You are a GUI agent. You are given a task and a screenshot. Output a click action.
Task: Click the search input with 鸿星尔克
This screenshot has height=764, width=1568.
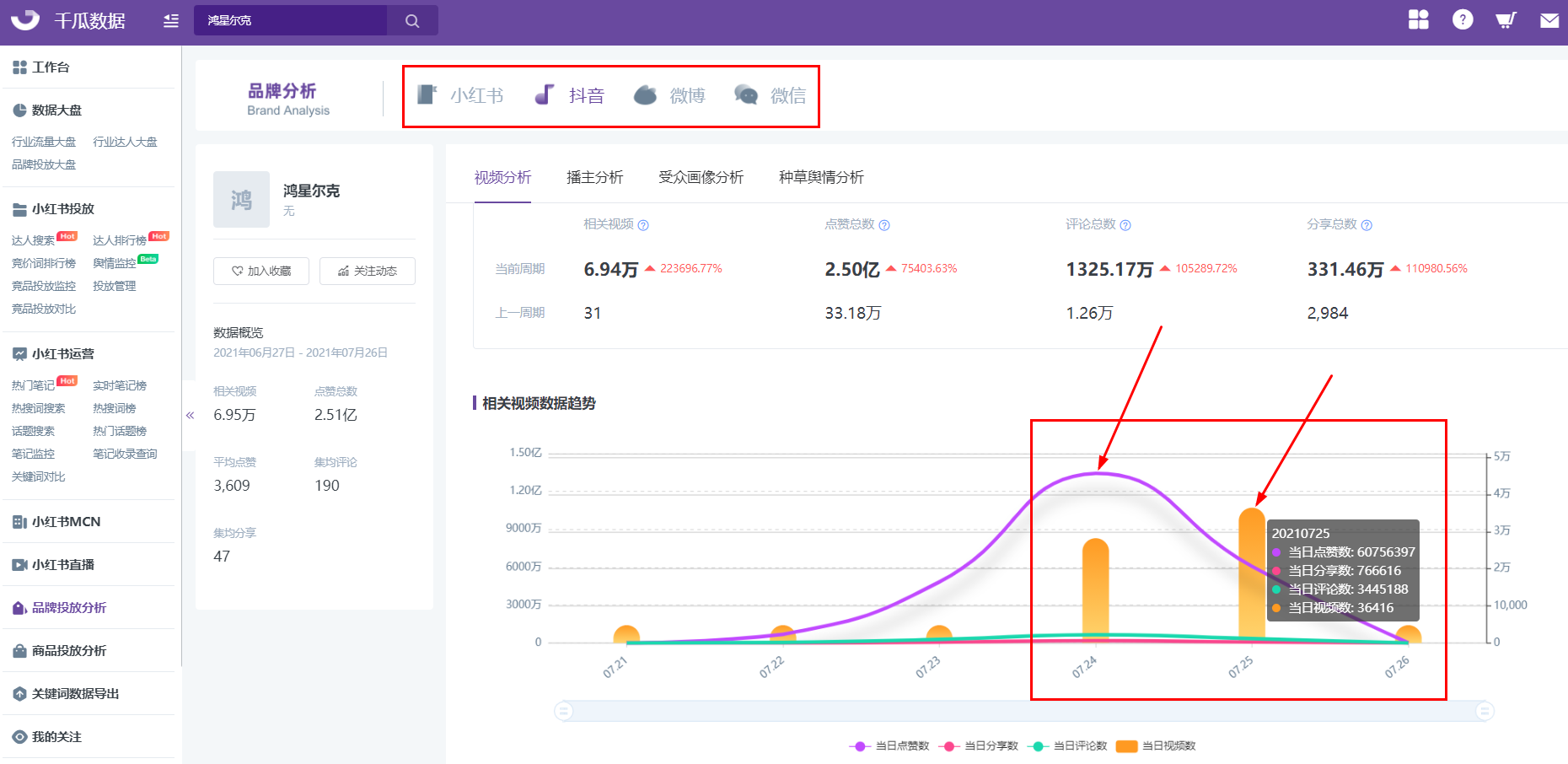click(x=290, y=20)
